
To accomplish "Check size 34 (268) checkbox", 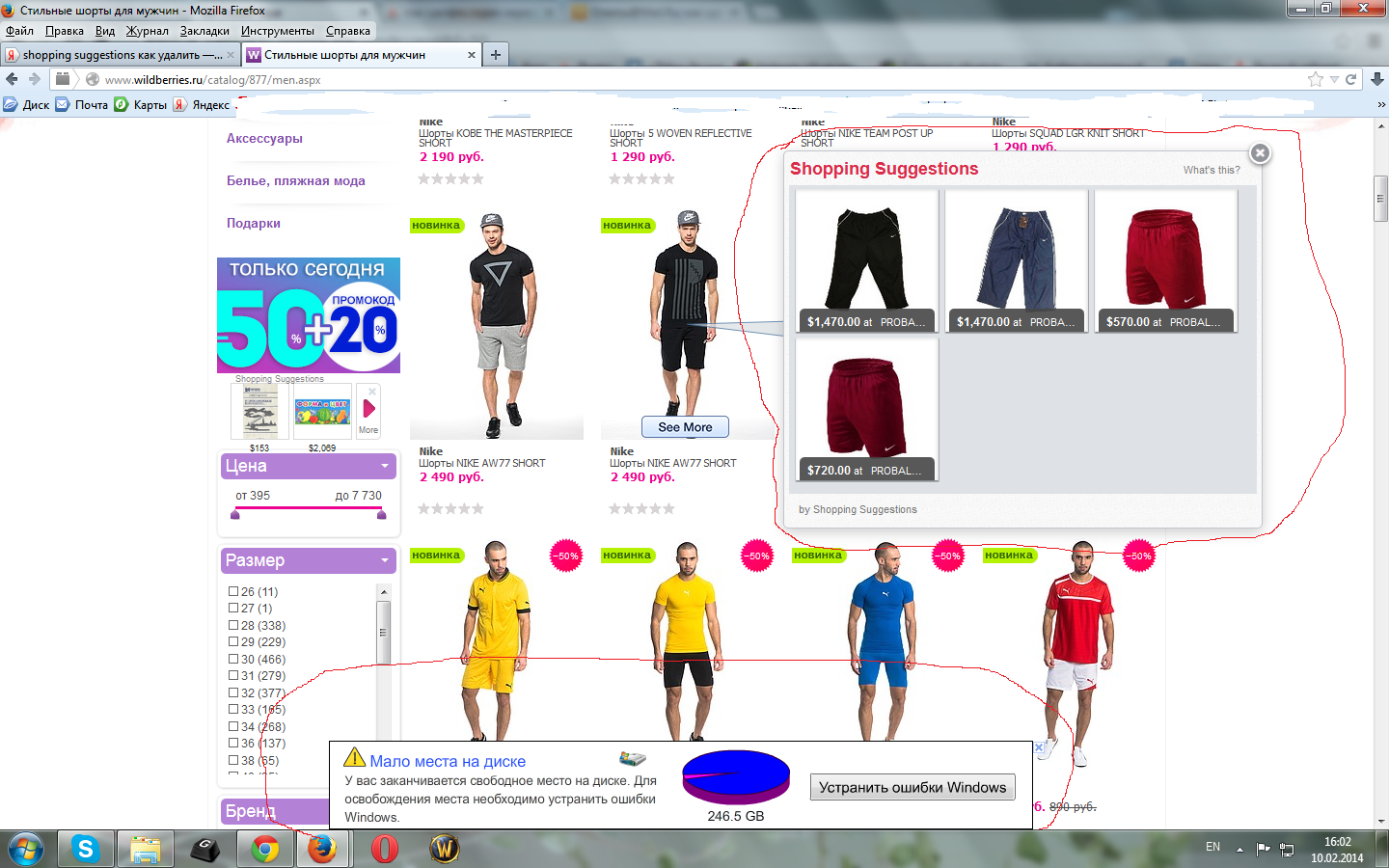I will click(233, 726).
